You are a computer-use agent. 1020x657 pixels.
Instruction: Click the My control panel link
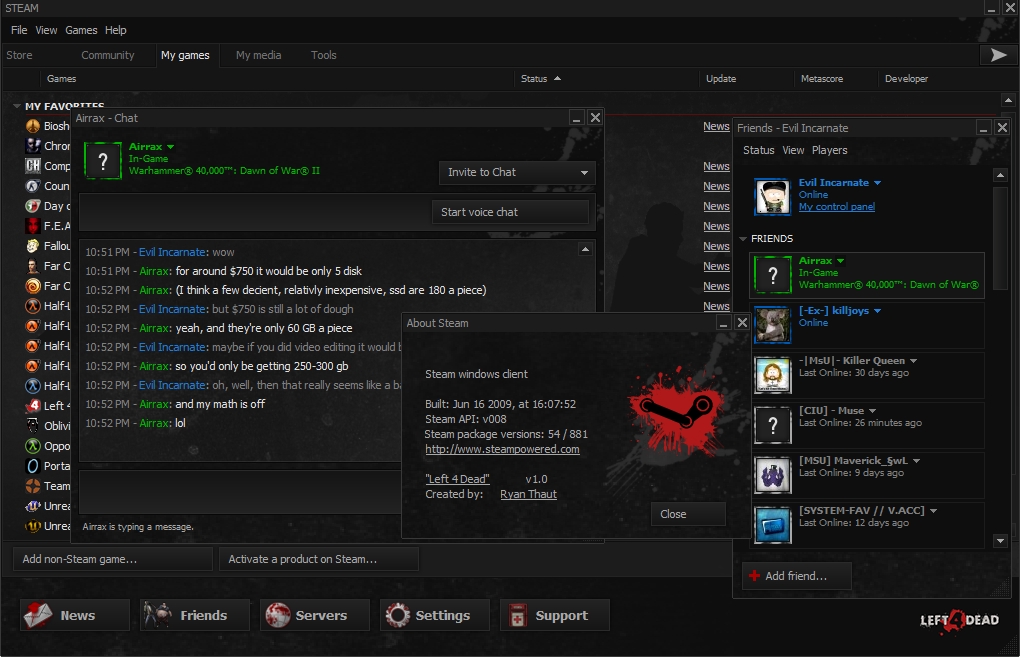point(837,207)
